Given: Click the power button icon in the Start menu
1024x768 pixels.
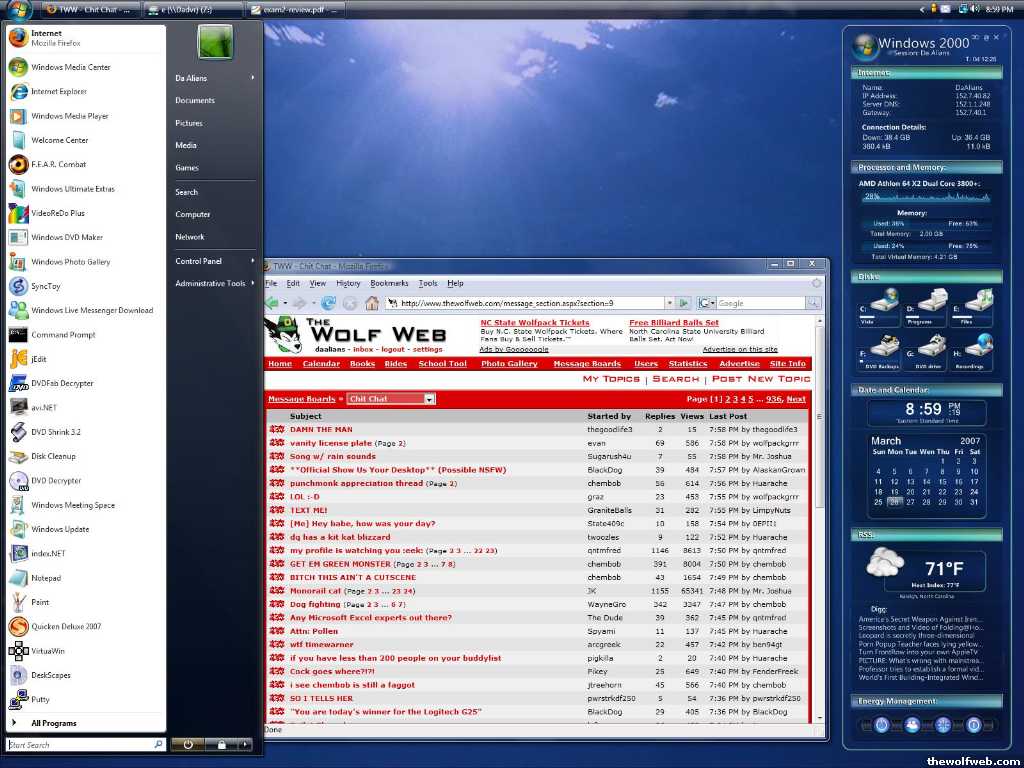Looking at the screenshot, I should click(x=187, y=744).
